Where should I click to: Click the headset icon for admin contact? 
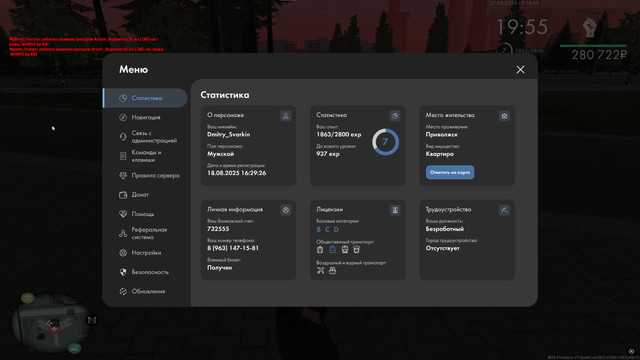[x=123, y=137]
